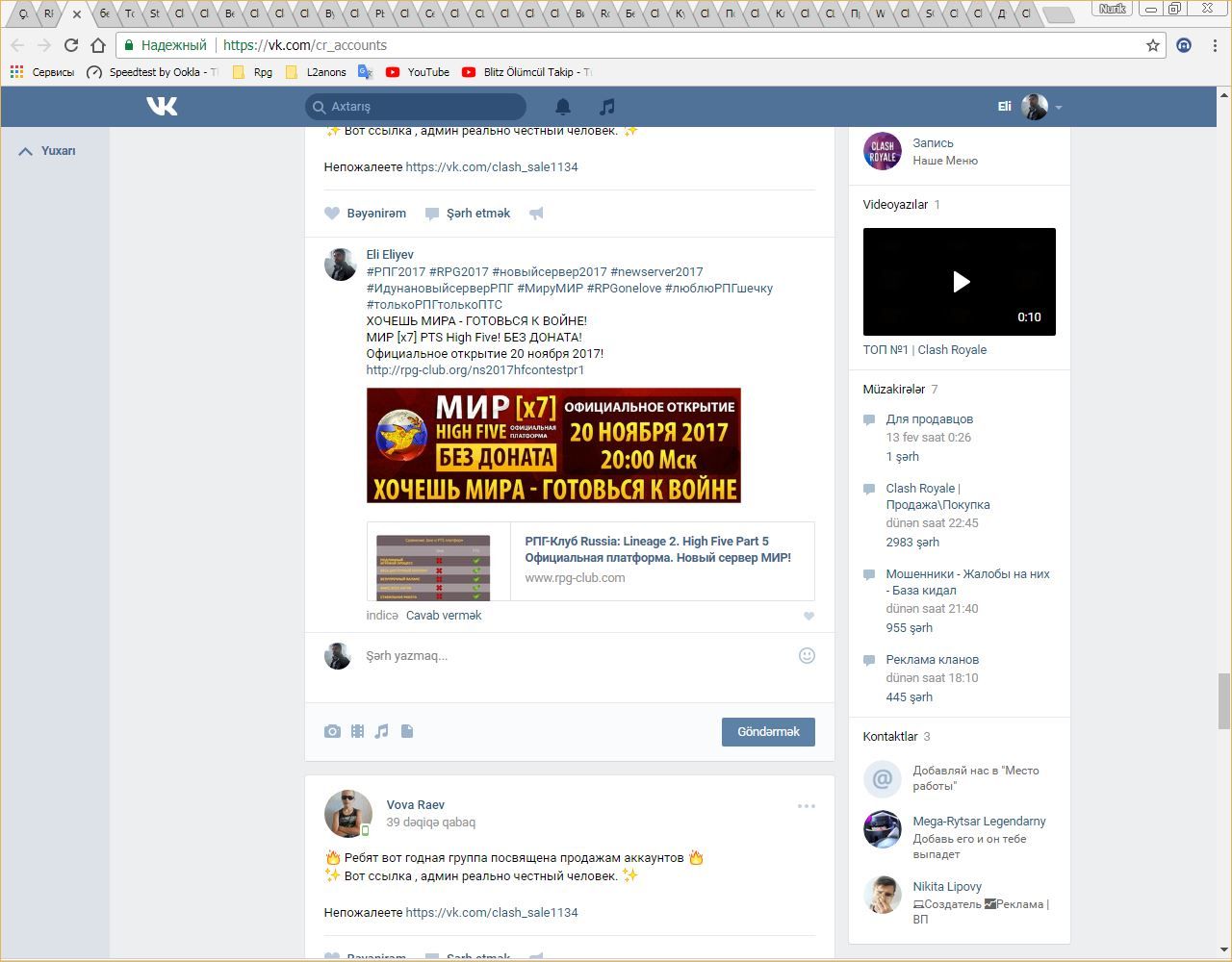Attach a video using film icon

coord(357,731)
